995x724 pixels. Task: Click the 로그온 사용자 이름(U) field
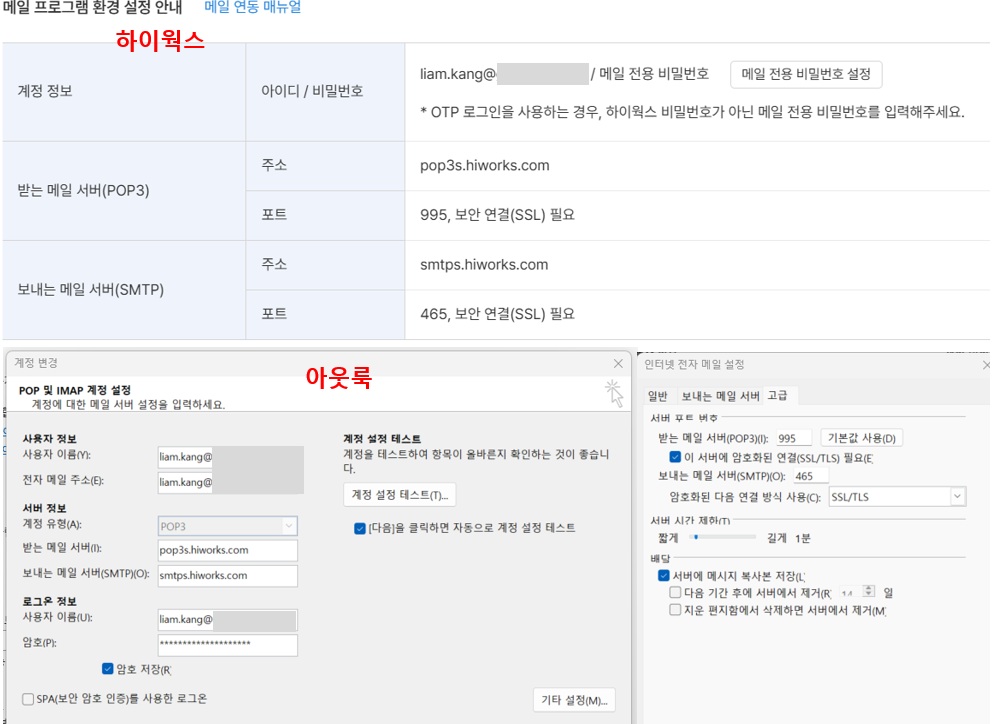click(227, 619)
